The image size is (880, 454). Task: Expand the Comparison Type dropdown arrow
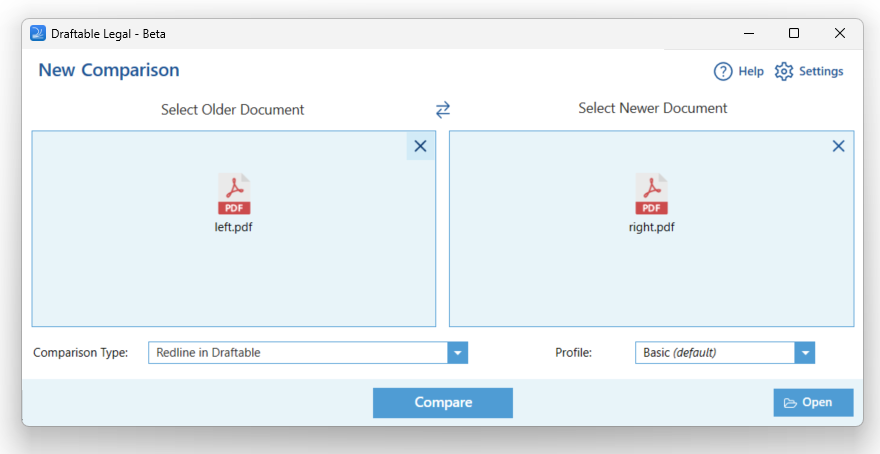click(x=457, y=353)
